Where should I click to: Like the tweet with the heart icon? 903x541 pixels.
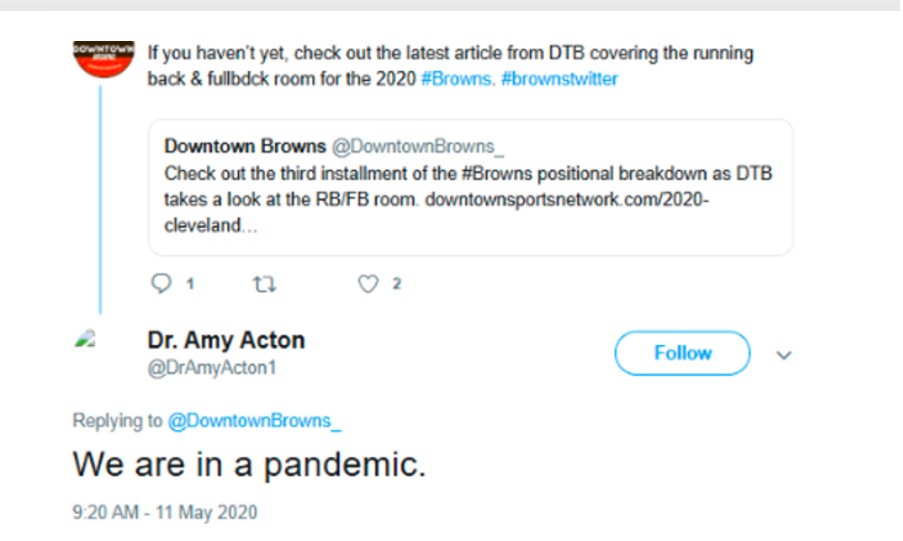[368, 284]
